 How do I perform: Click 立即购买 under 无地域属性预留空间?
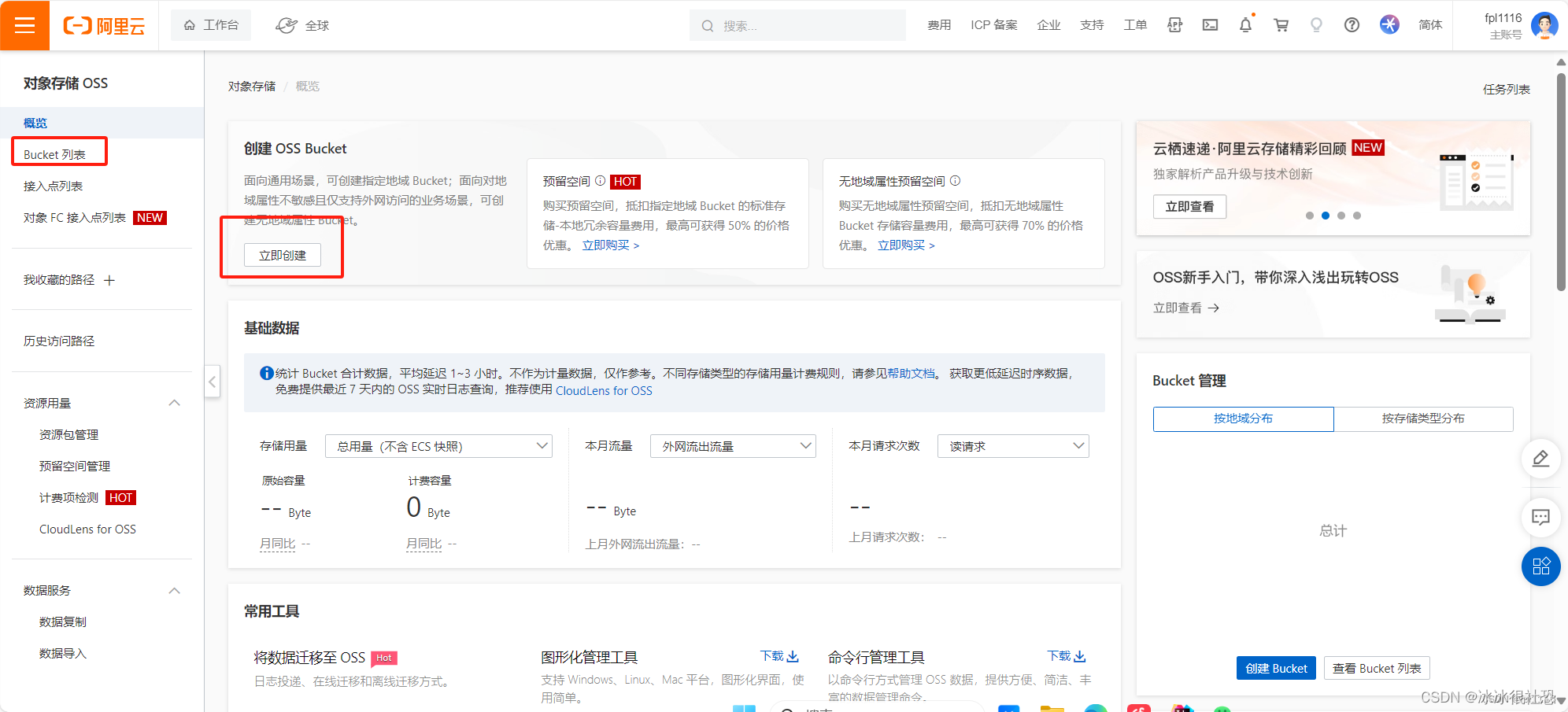pos(906,245)
